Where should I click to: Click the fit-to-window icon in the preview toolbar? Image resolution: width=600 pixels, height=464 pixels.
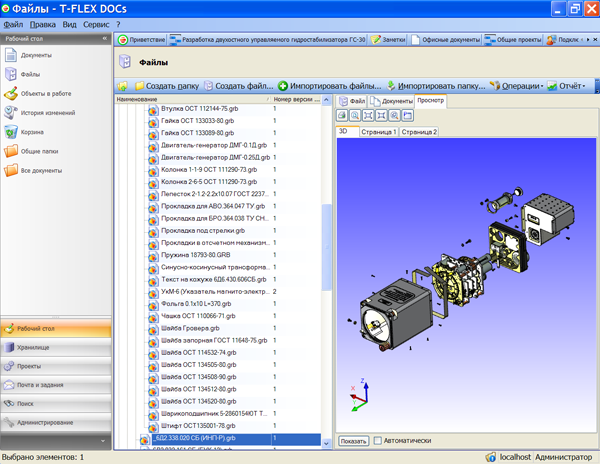[x=368, y=115]
